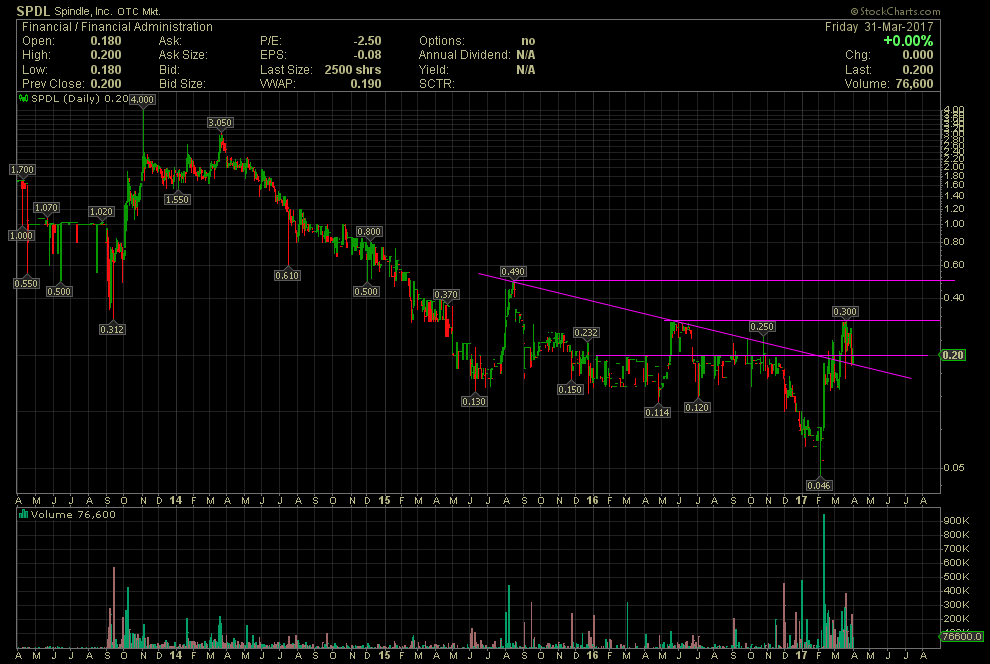Screen dimensions: 990x664
Task: Click the Annual Dividend N/A value
Action: tap(525, 55)
